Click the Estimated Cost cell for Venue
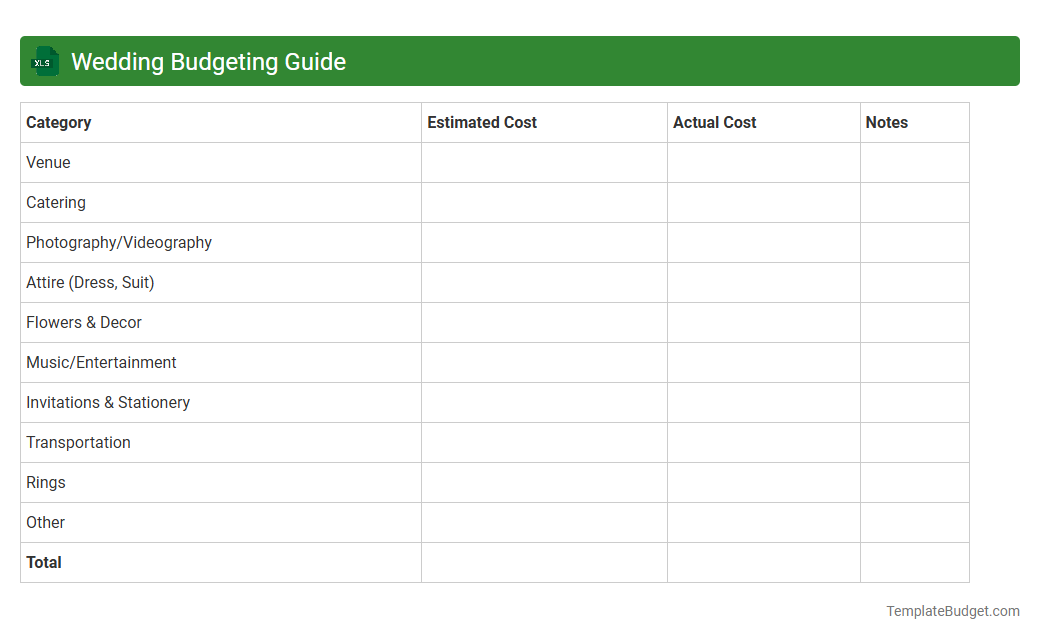The width and height of the screenshot is (1040, 640). coord(544,162)
